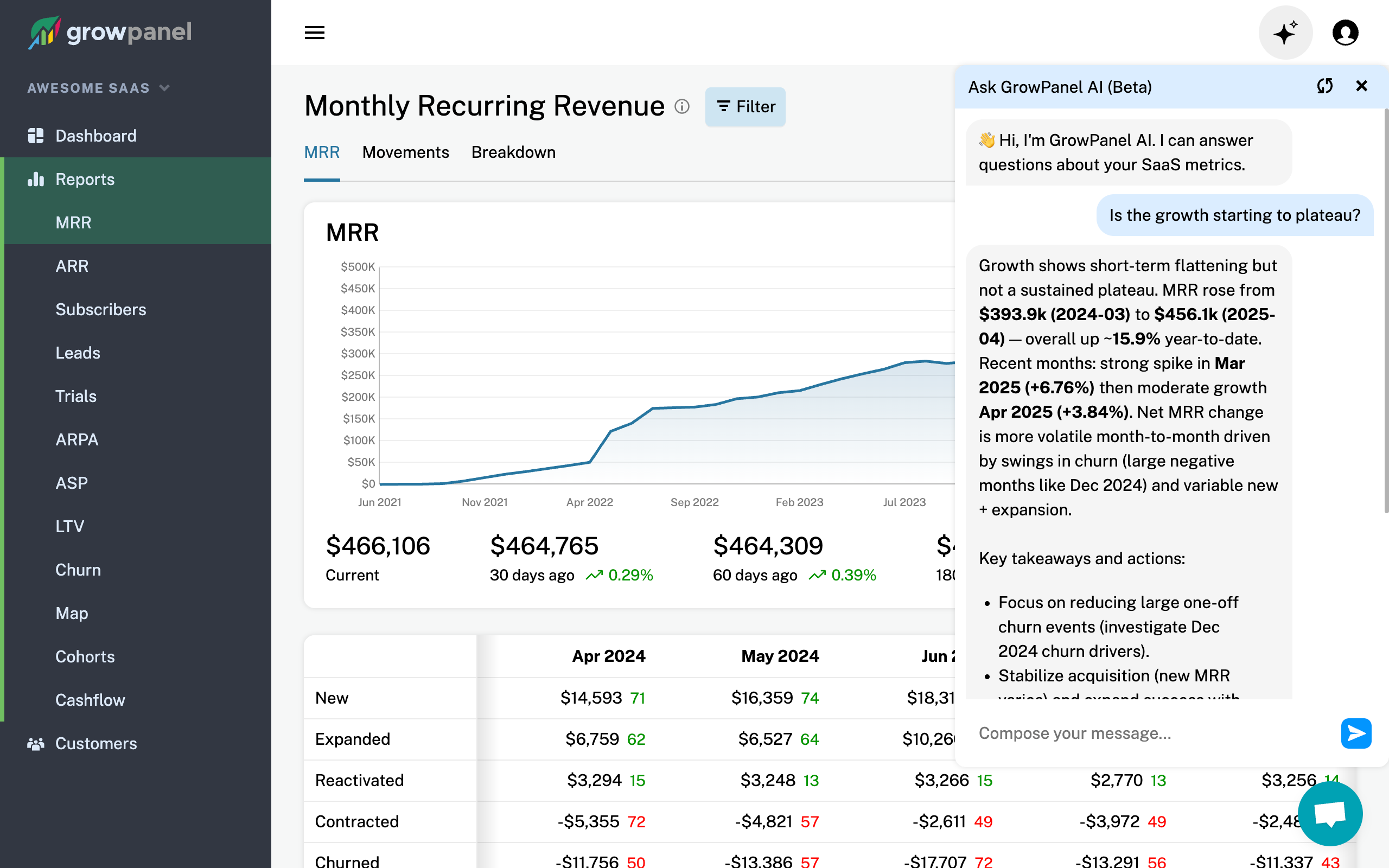The width and height of the screenshot is (1389, 868).
Task: Switch to the Movements tab
Action: pos(405,152)
